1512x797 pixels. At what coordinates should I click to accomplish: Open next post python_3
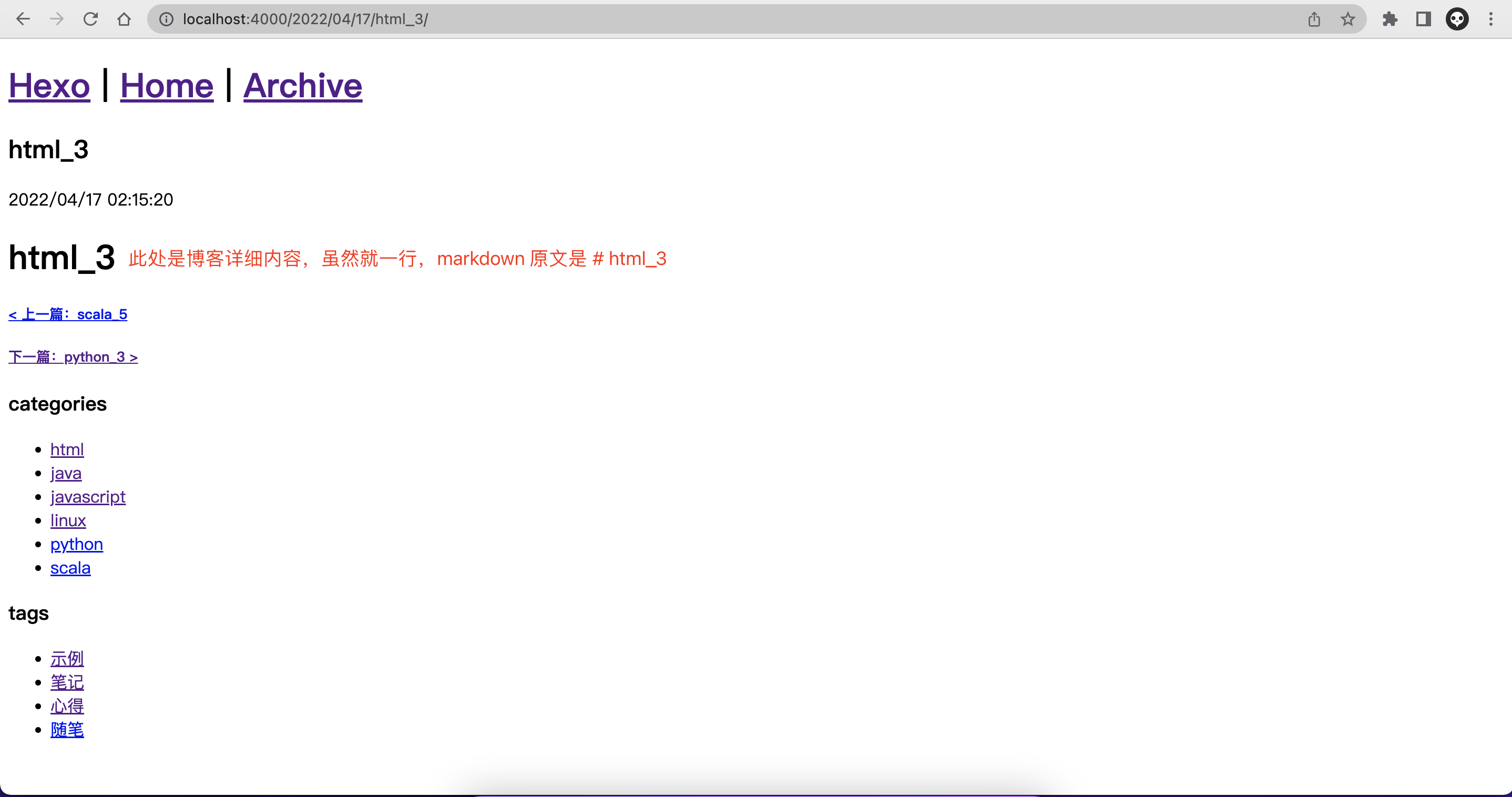pos(73,357)
